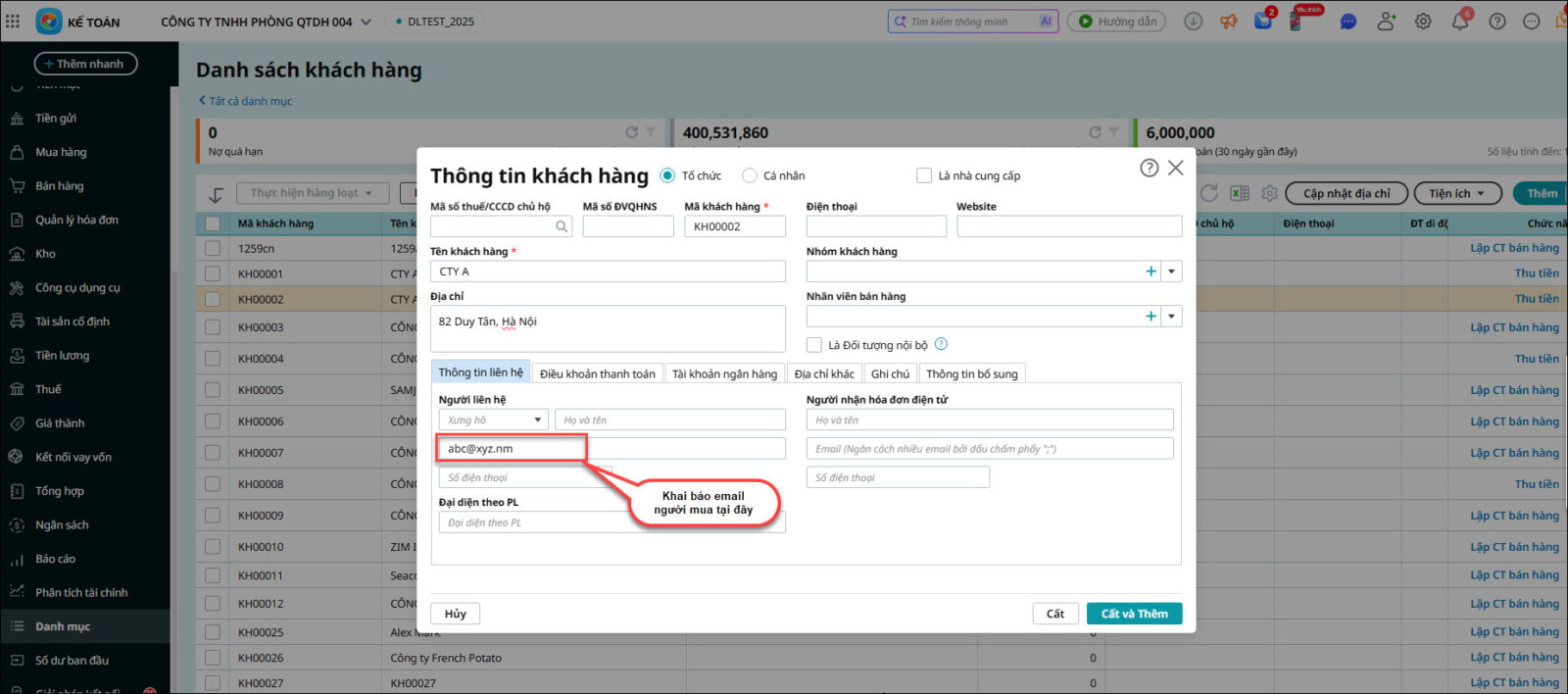Viewport: 1568px width, 694px height.
Task: Expand the Nhóm khách hàng dropdown
Action: coord(1172,272)
